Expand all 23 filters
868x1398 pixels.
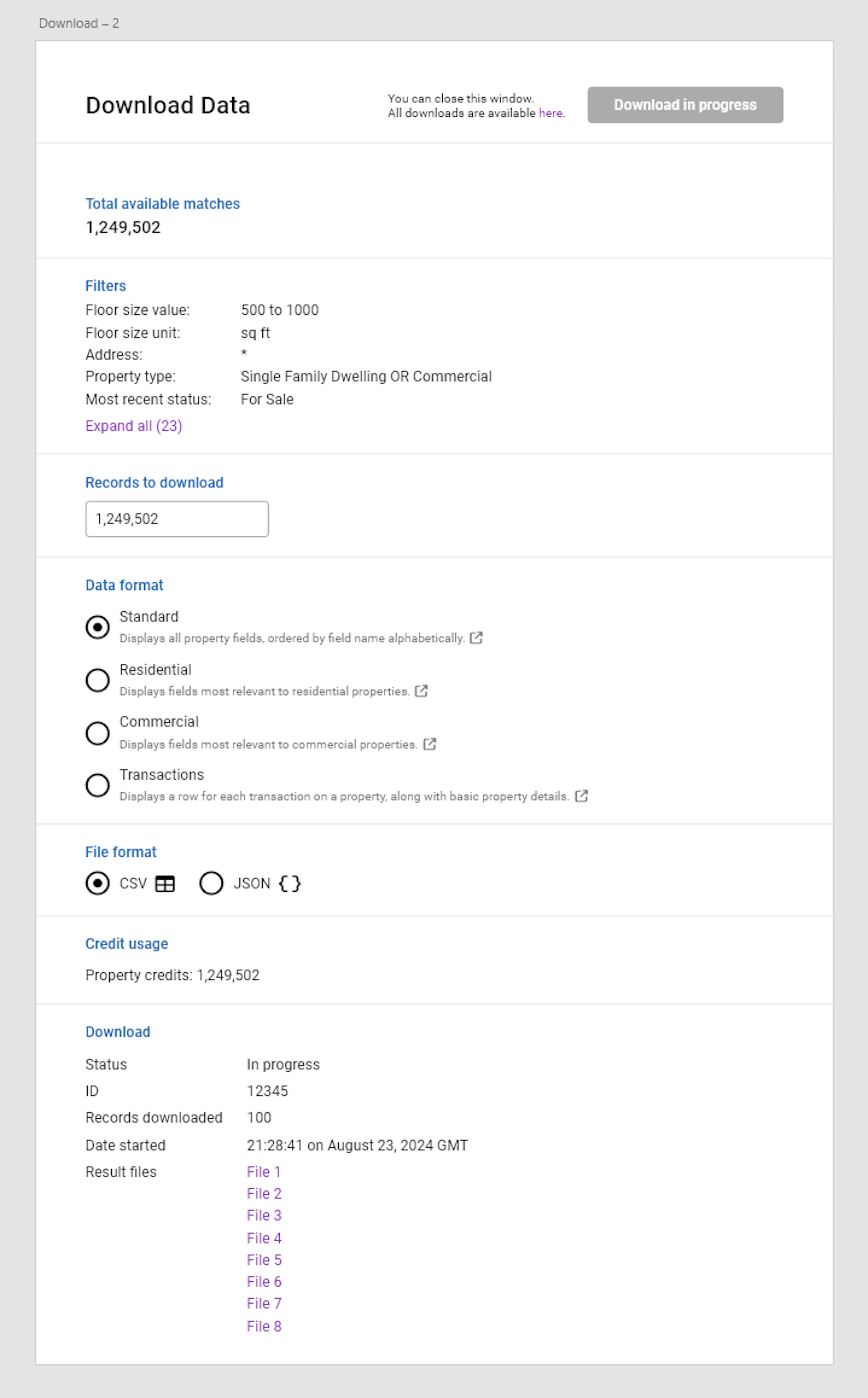tap(133, 426)
